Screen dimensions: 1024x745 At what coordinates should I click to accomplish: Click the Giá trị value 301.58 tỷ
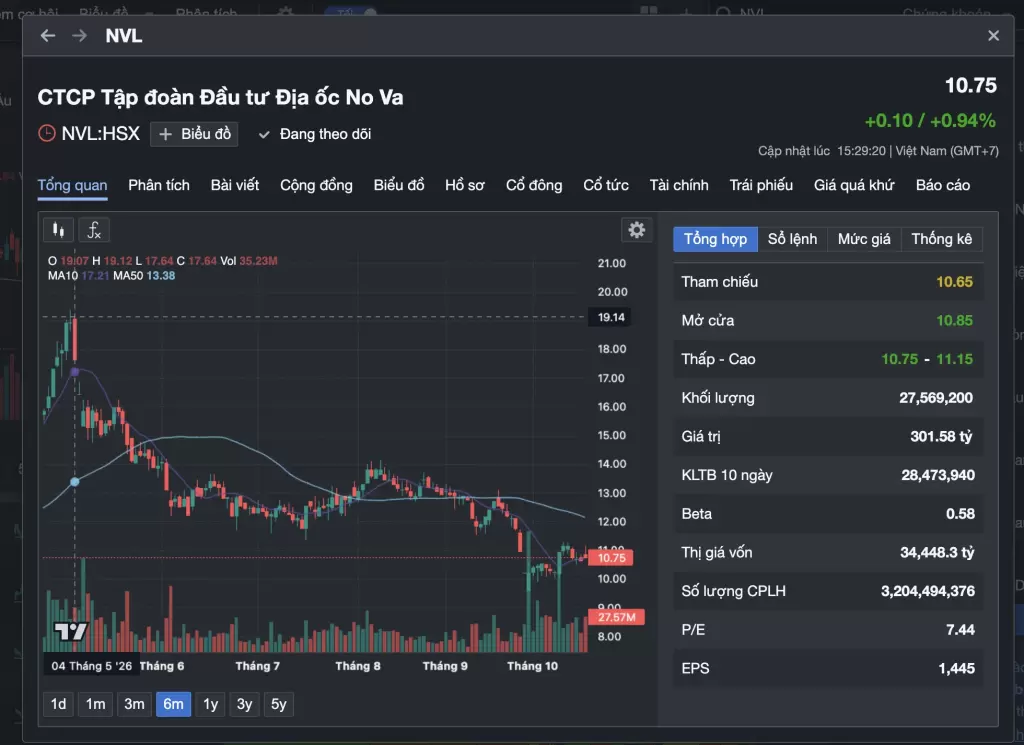941,436
